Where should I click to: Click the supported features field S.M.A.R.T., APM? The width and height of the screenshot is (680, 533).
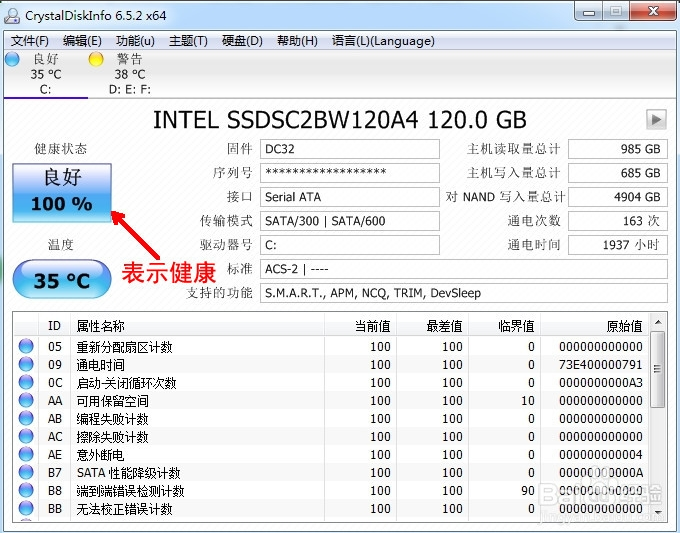[464, 293]
